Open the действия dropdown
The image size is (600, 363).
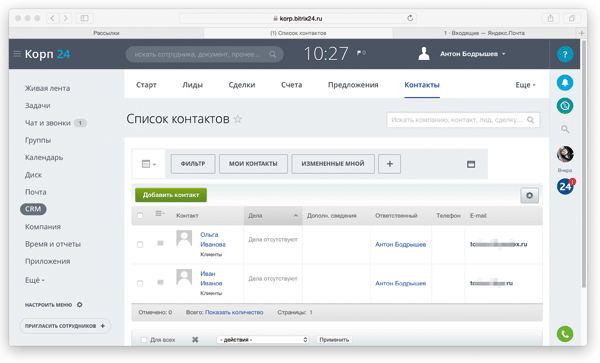(262, 340)
